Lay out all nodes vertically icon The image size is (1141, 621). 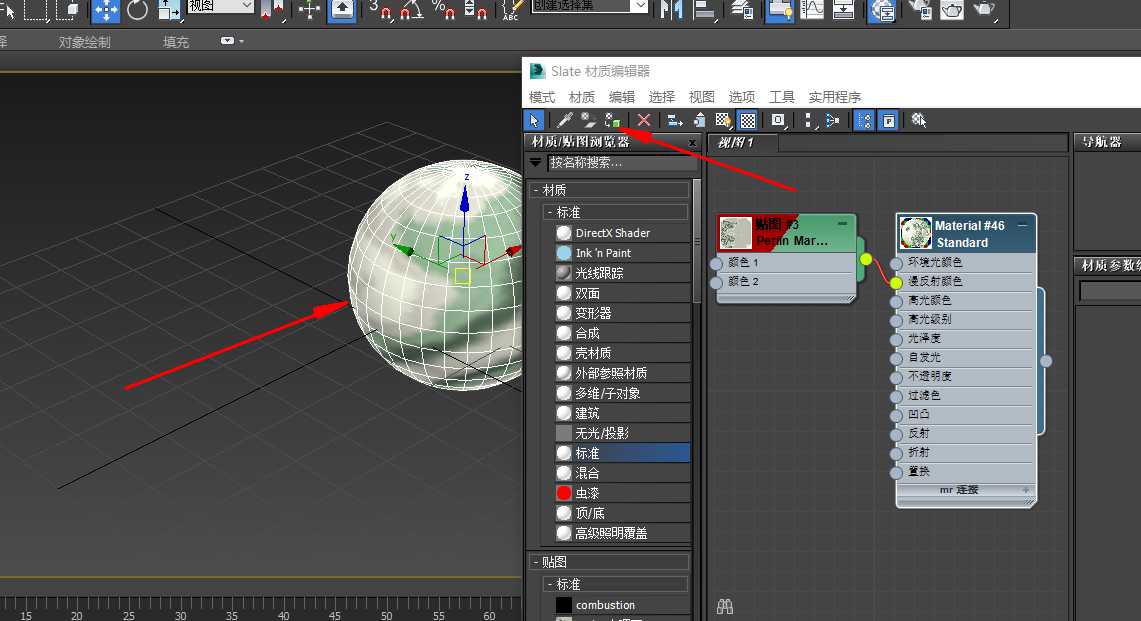coord(808,120)
